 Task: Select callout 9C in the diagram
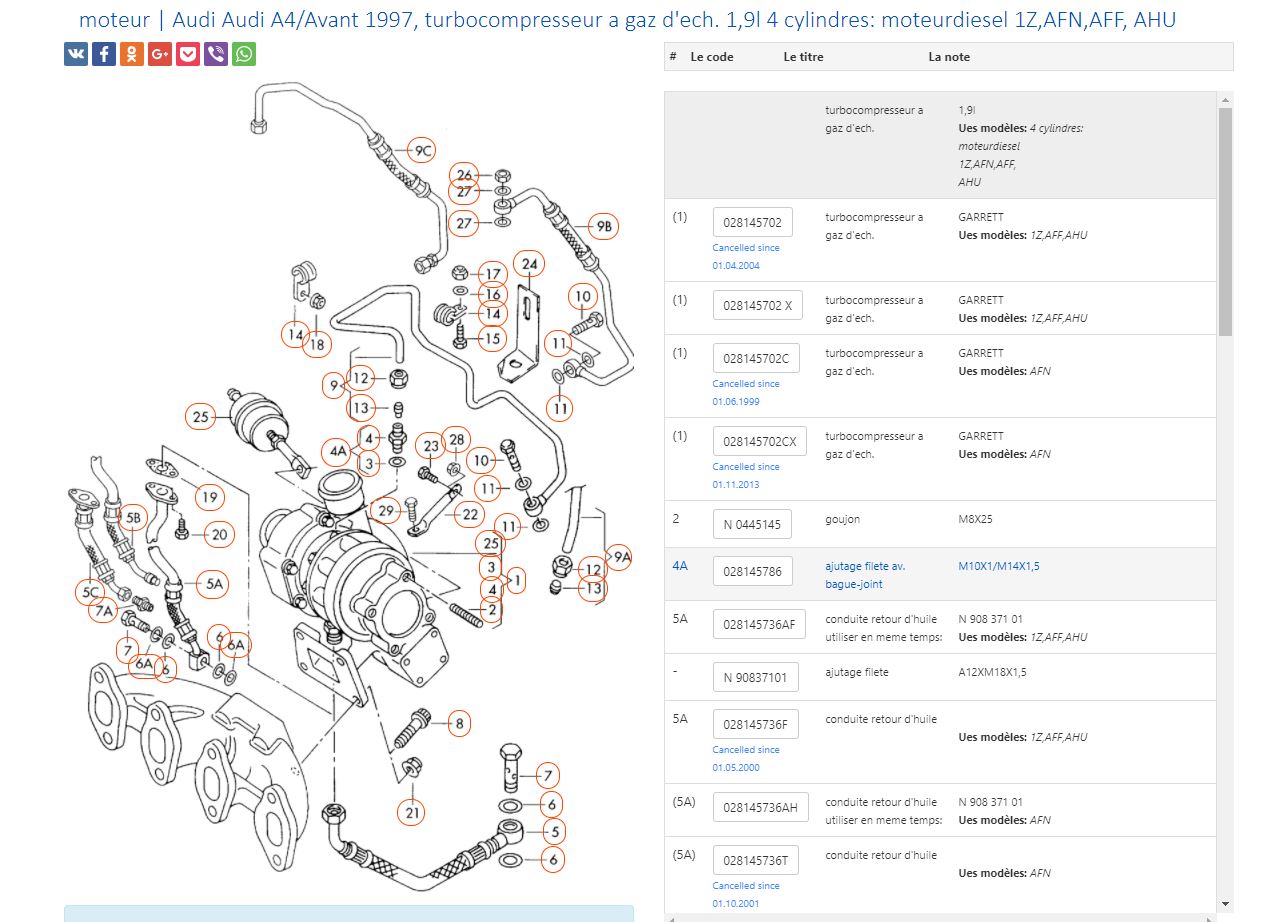click(x=422, y=150)
